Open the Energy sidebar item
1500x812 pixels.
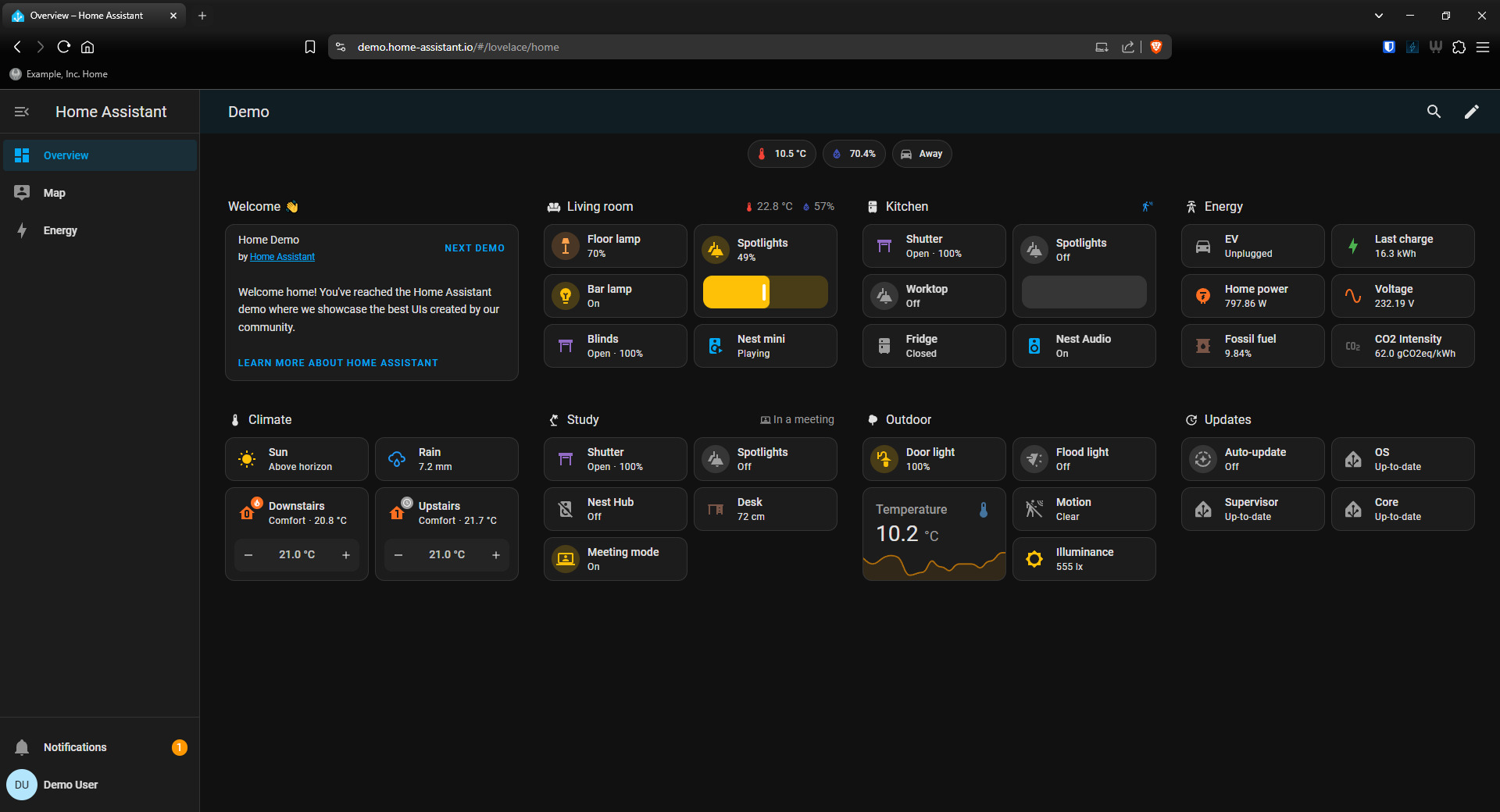pos(60,230)
